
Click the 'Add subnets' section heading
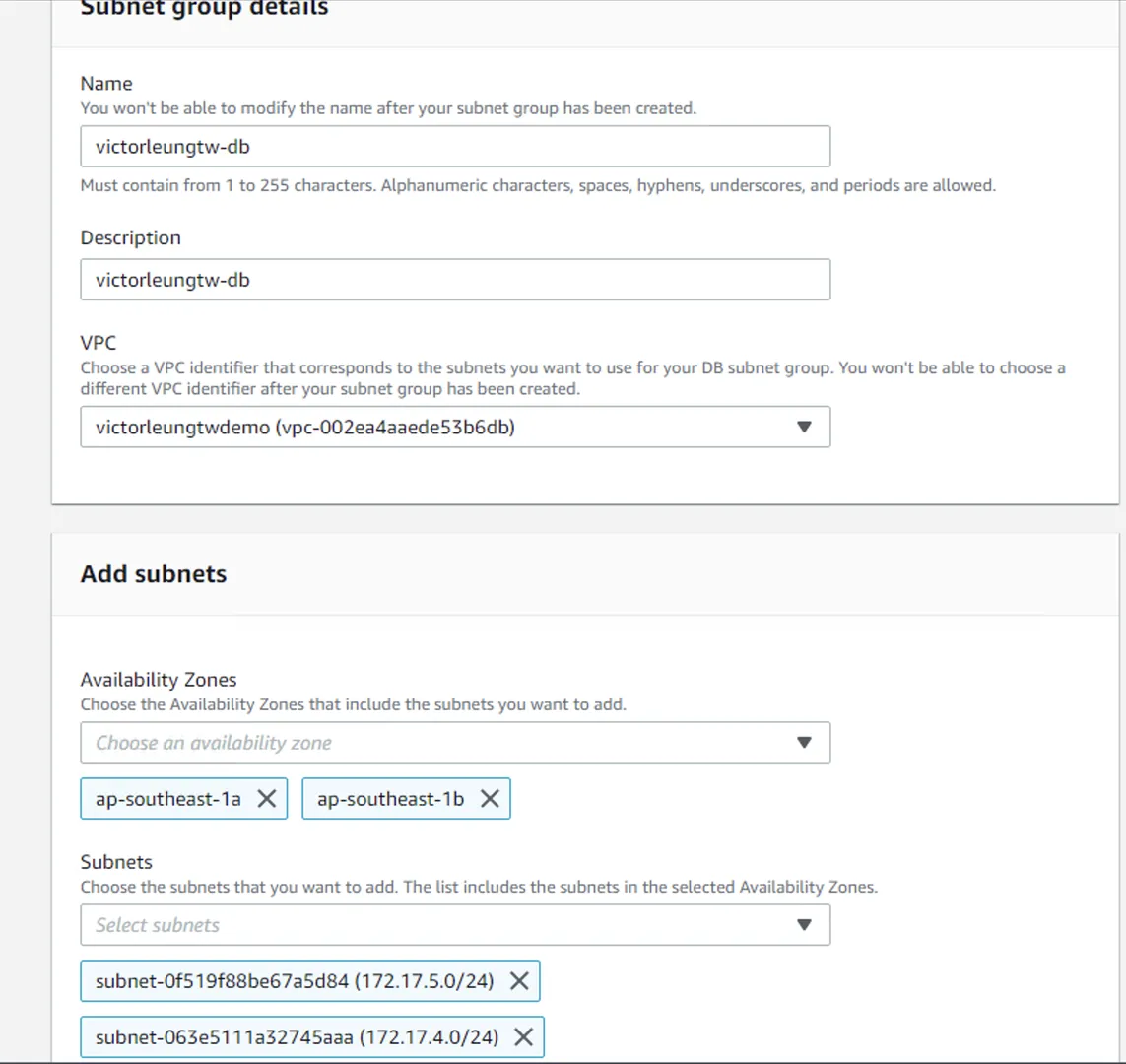point(154,574)
